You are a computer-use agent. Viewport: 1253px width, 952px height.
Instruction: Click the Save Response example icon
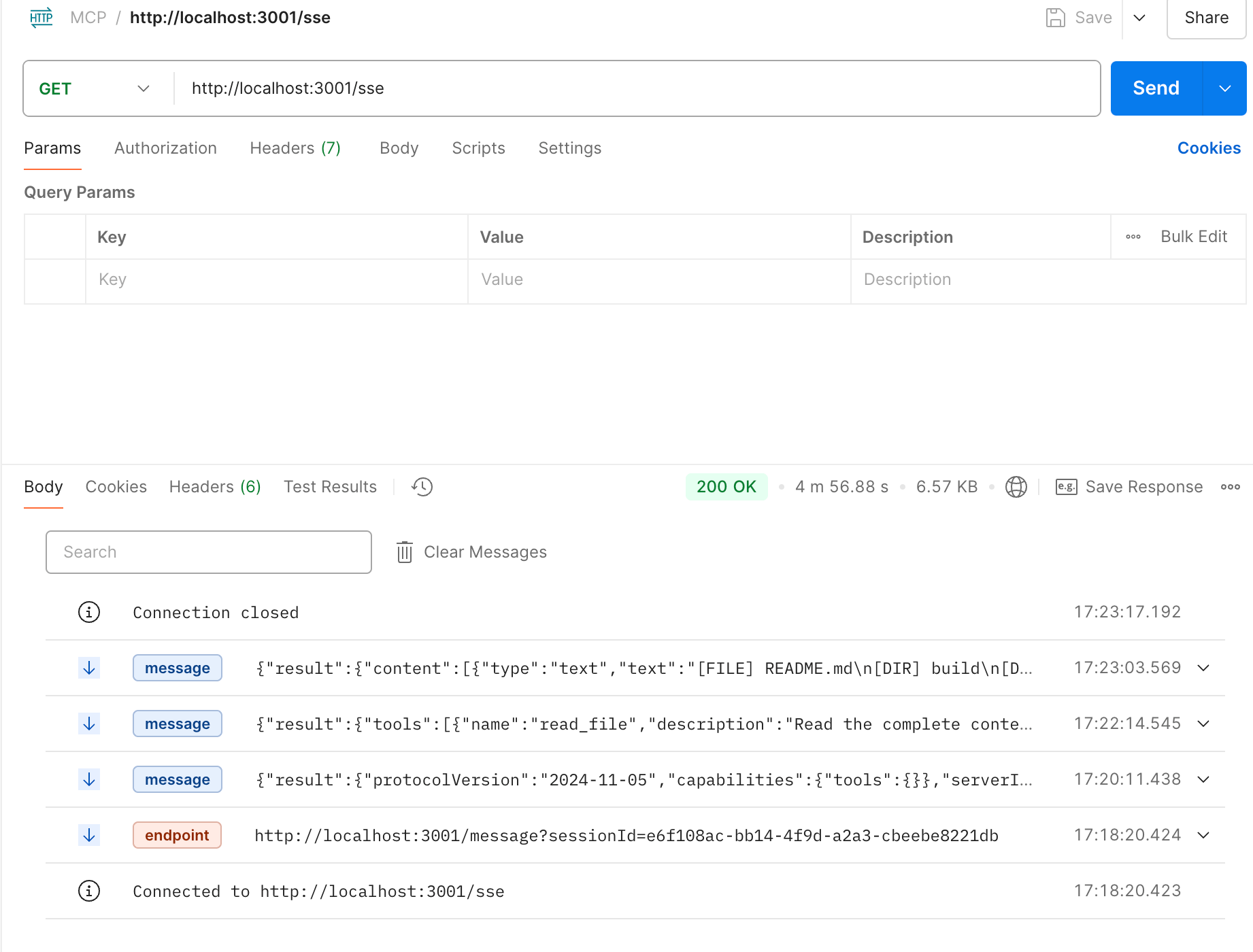(1066, 487)
